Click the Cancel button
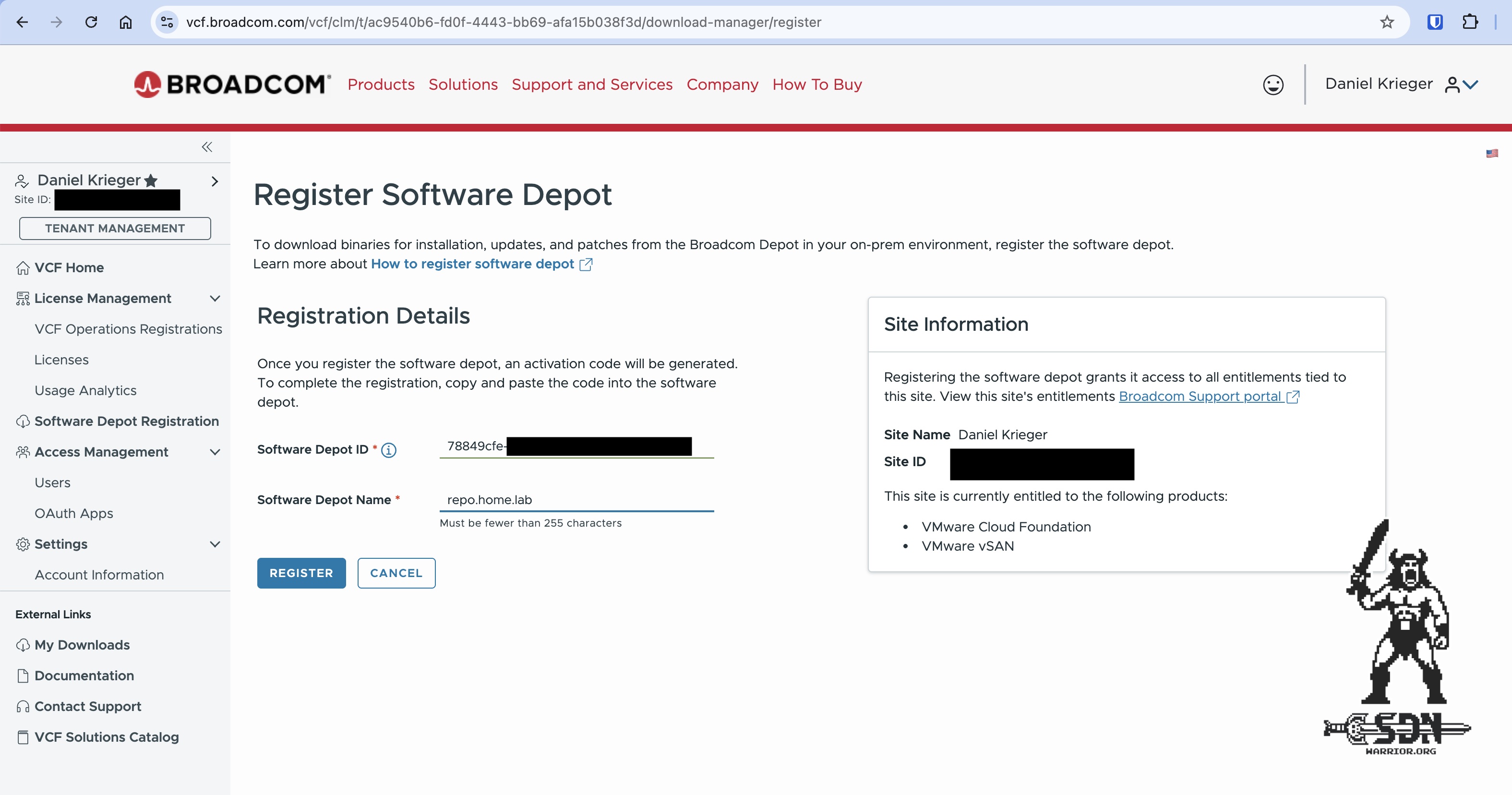Screen dimensions: 1512x795 pyautogui.click(x=396, y=573)
